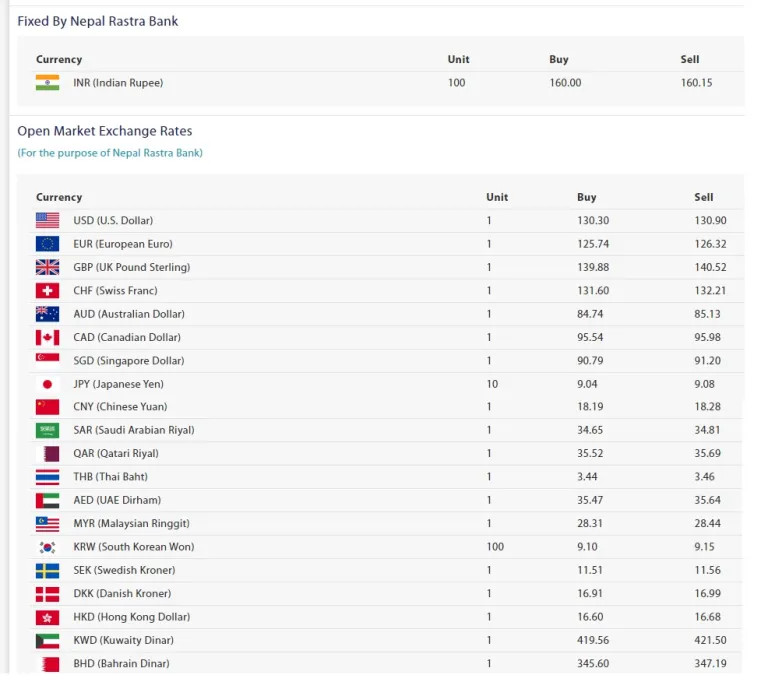This screenshot has height=682, width=768.
Task: Click the US flag icon beside USD
Action: (x=48, y=220)
